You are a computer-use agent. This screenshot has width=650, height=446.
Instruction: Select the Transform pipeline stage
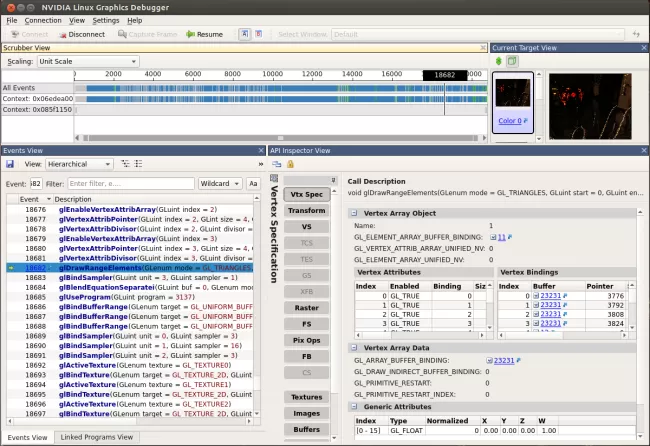307,211
